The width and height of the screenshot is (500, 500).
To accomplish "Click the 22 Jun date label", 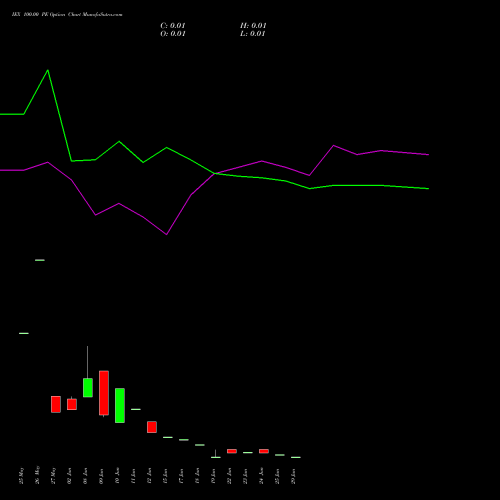I will coord(230,476).
